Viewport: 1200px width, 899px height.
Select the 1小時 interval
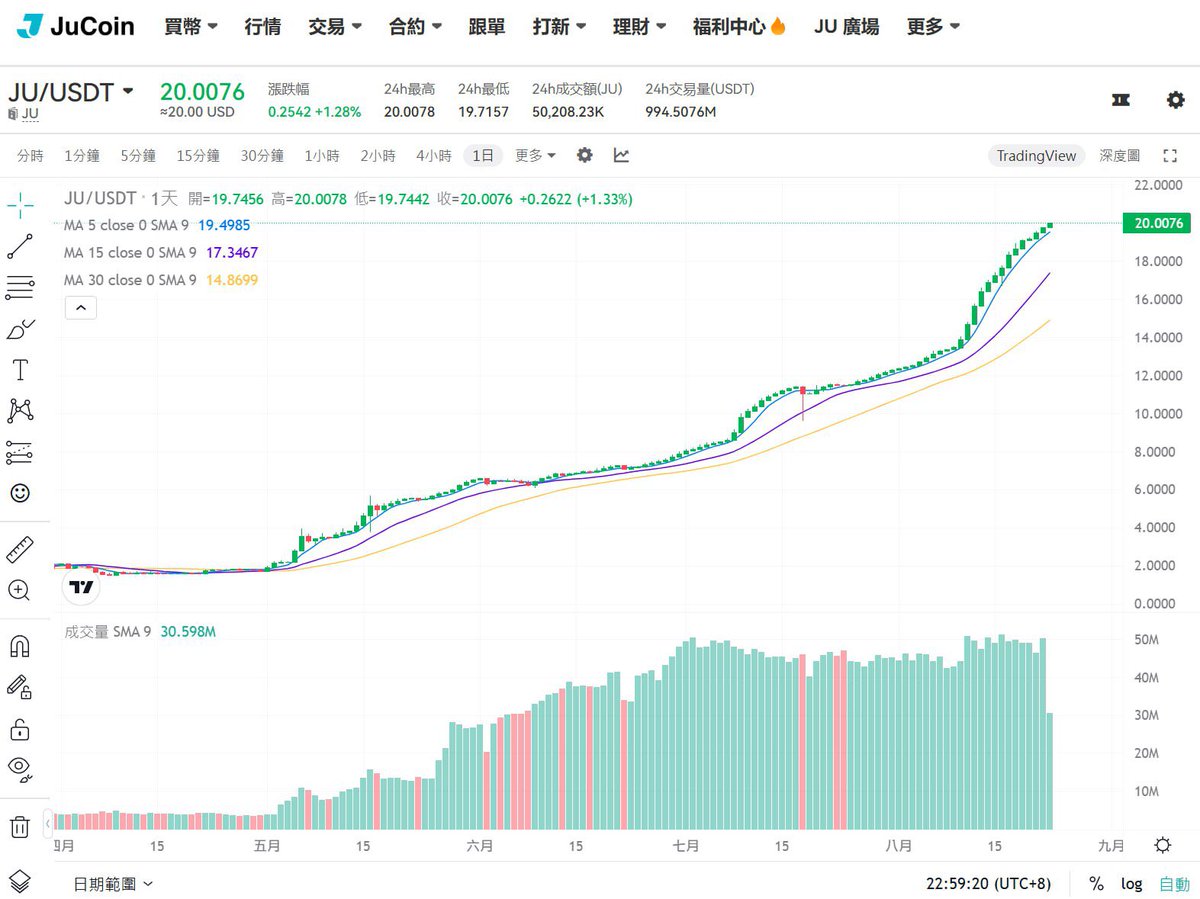click(322, 156)
